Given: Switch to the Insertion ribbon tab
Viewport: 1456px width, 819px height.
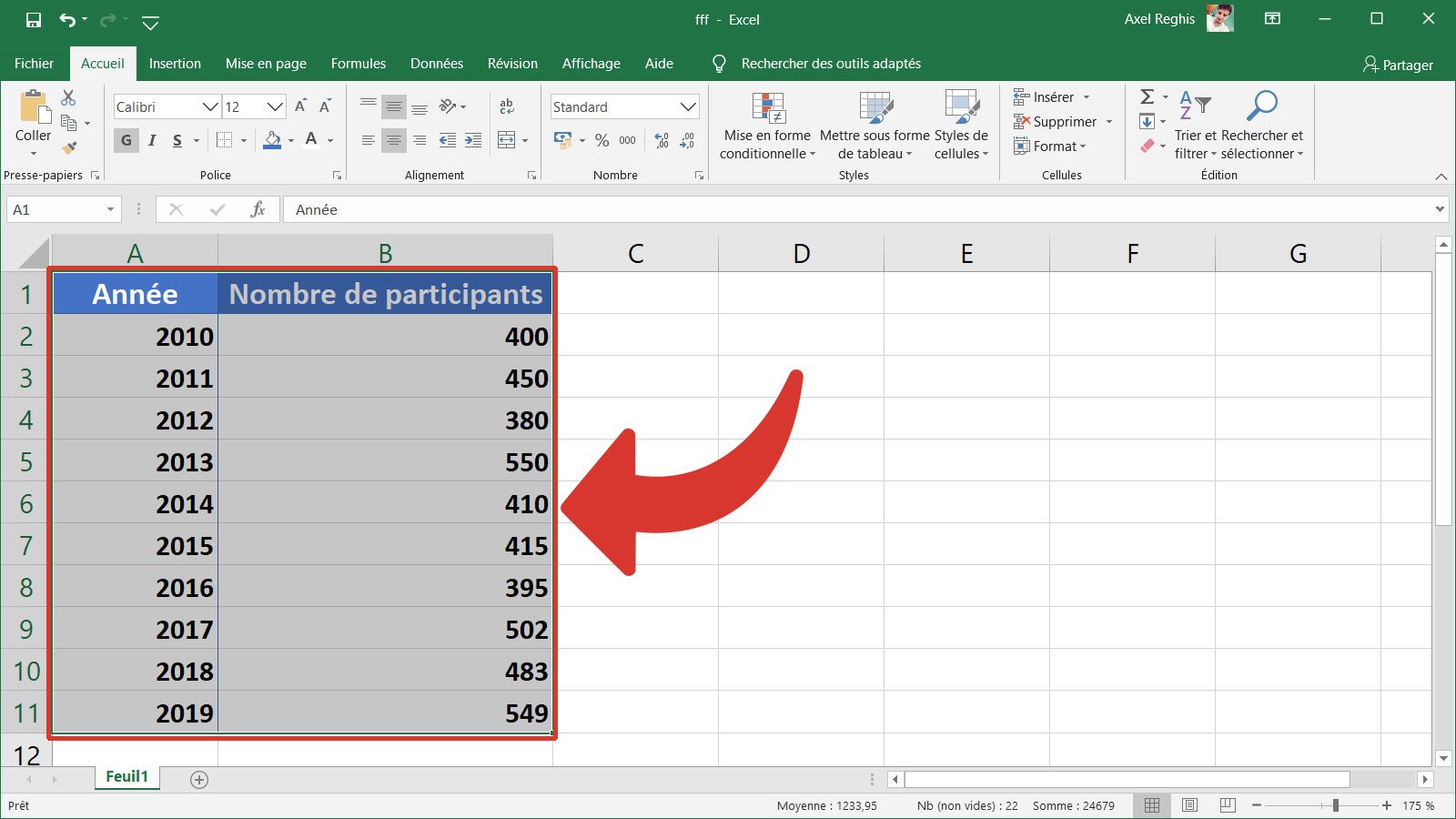Looking at the screenshot, I should click(175, 63).
